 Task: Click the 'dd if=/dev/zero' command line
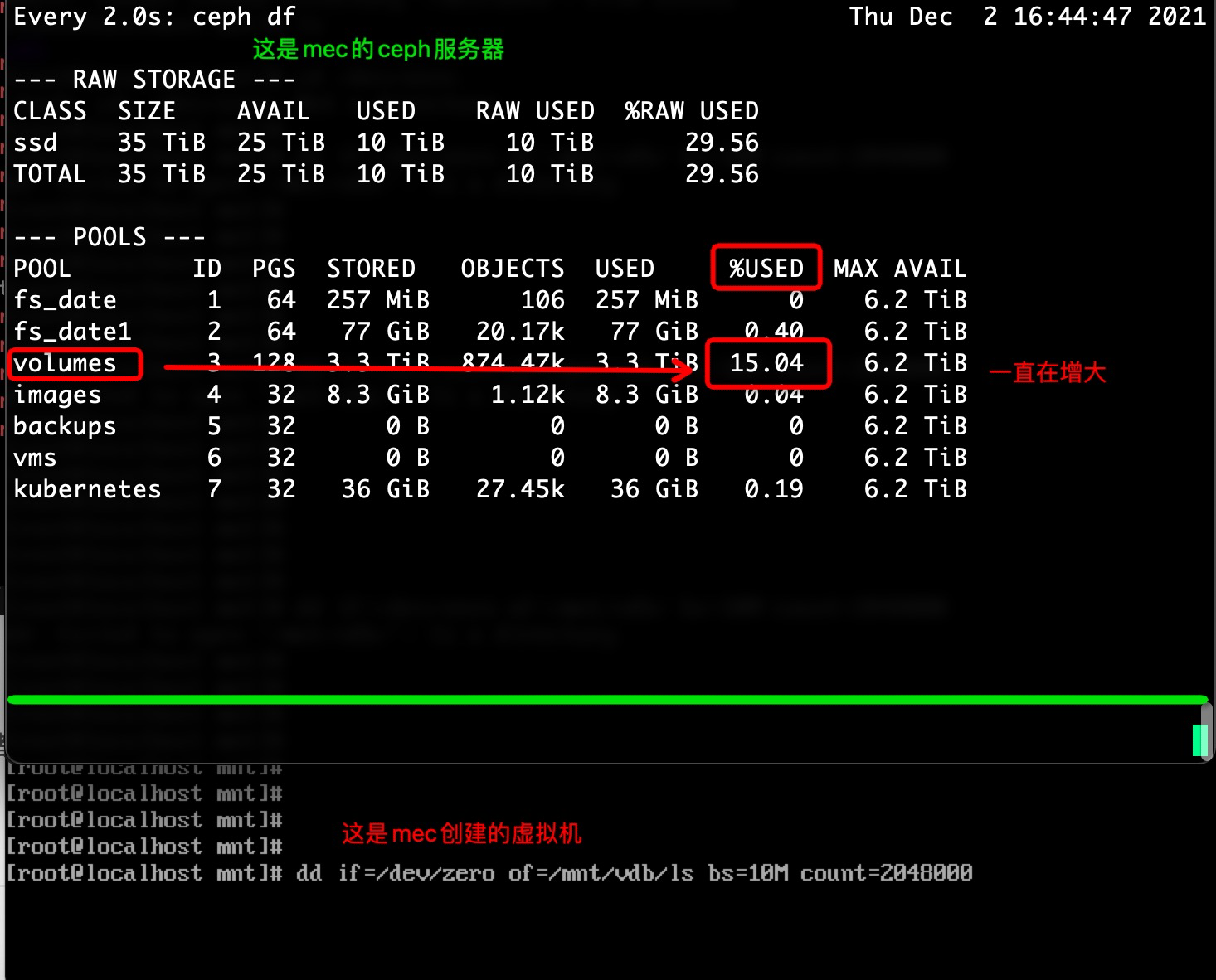(x=635, y=873)
